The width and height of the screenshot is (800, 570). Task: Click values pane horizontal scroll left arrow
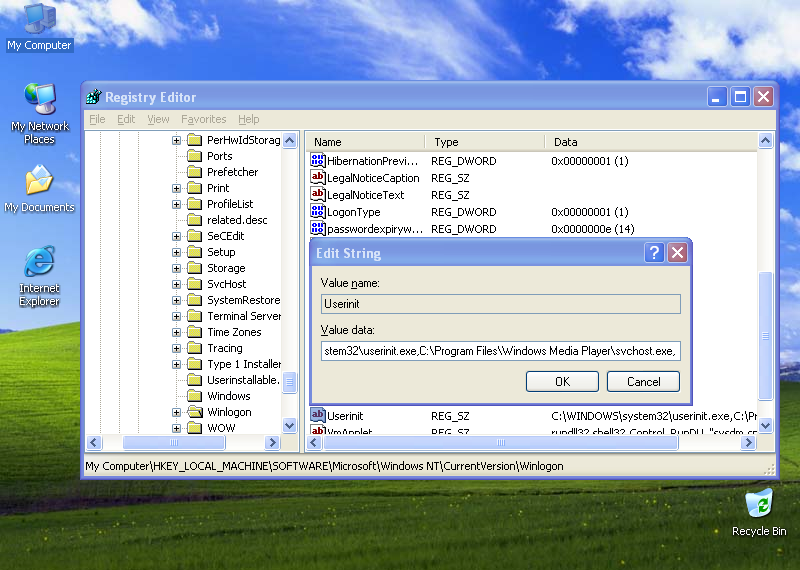[314, 442]
